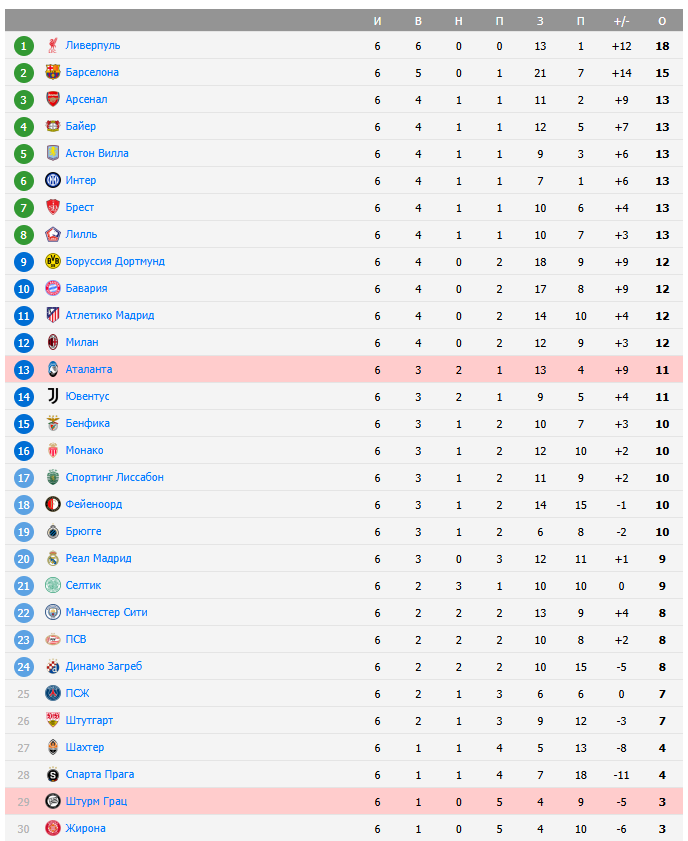Screen dimensions: 688x841
Task: Click the Celtic club crest icon
Action: pos(53,585)
